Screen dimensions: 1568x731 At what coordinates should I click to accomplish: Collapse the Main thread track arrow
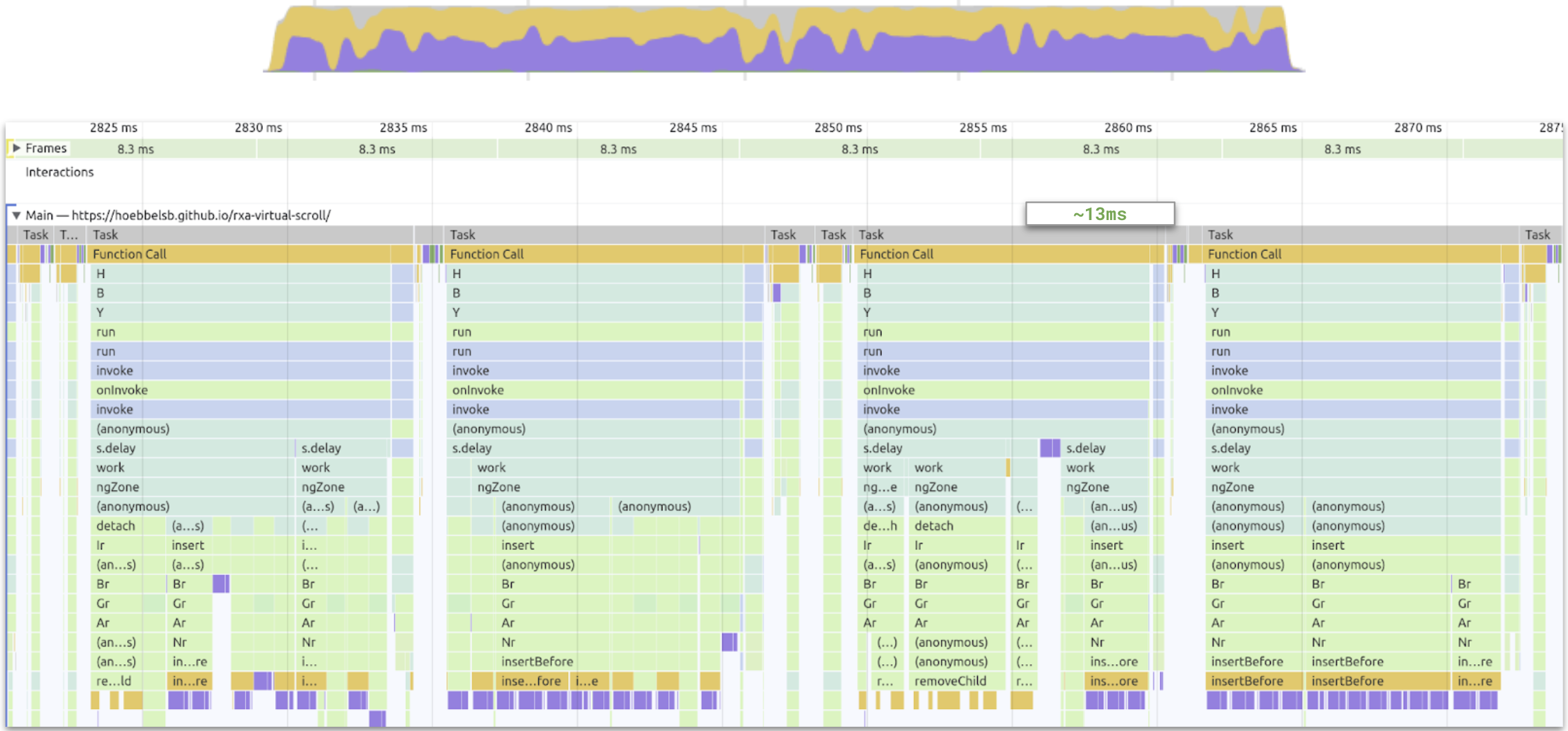(16, 215)
